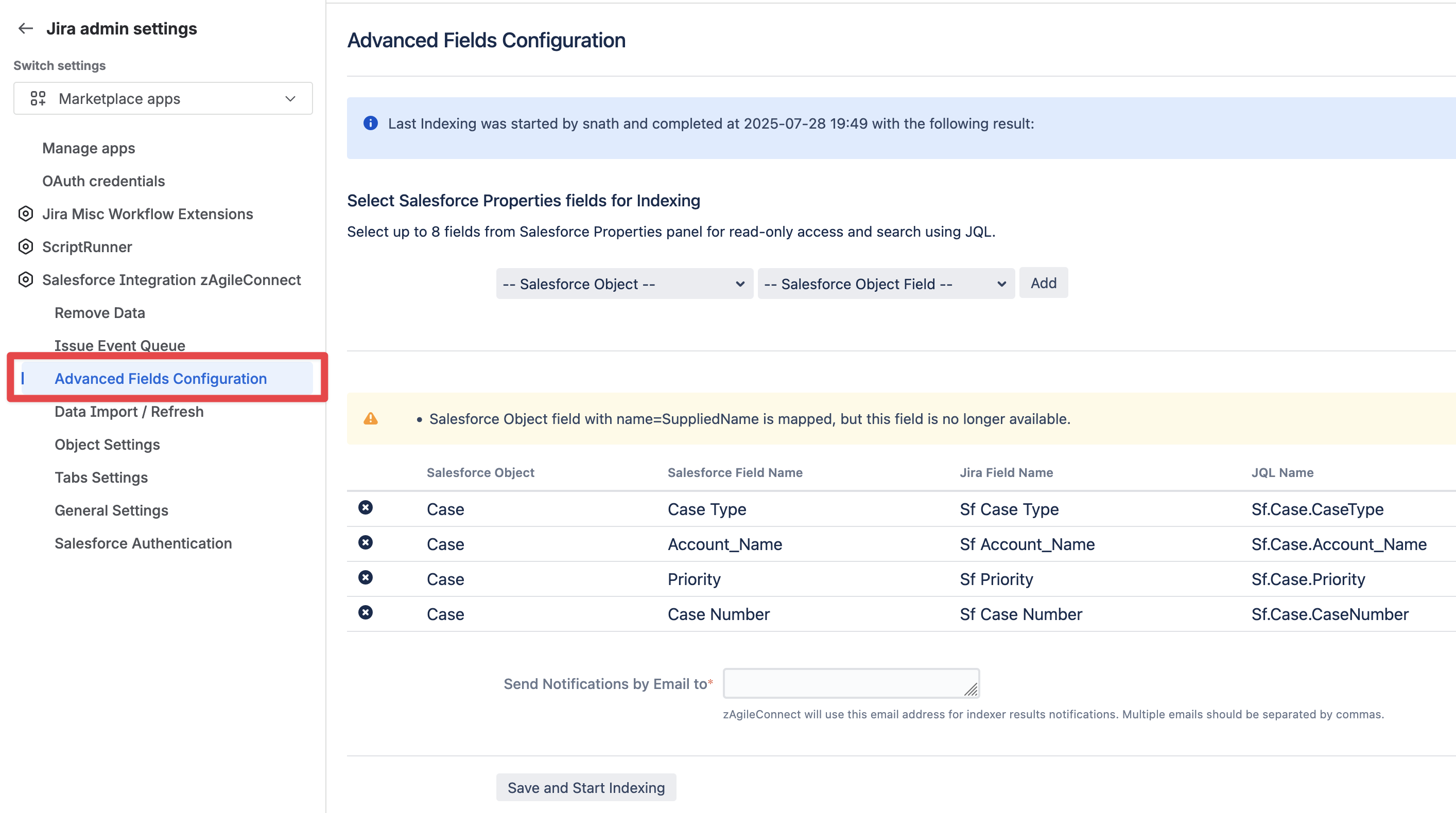Click the Jira Field Name column header

tap(1006, 472)
